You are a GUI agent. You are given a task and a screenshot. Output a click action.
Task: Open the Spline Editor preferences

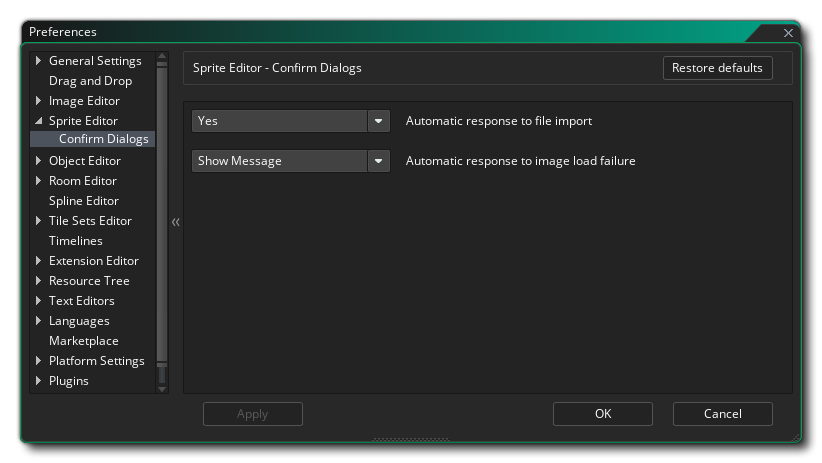click(83, 201)
